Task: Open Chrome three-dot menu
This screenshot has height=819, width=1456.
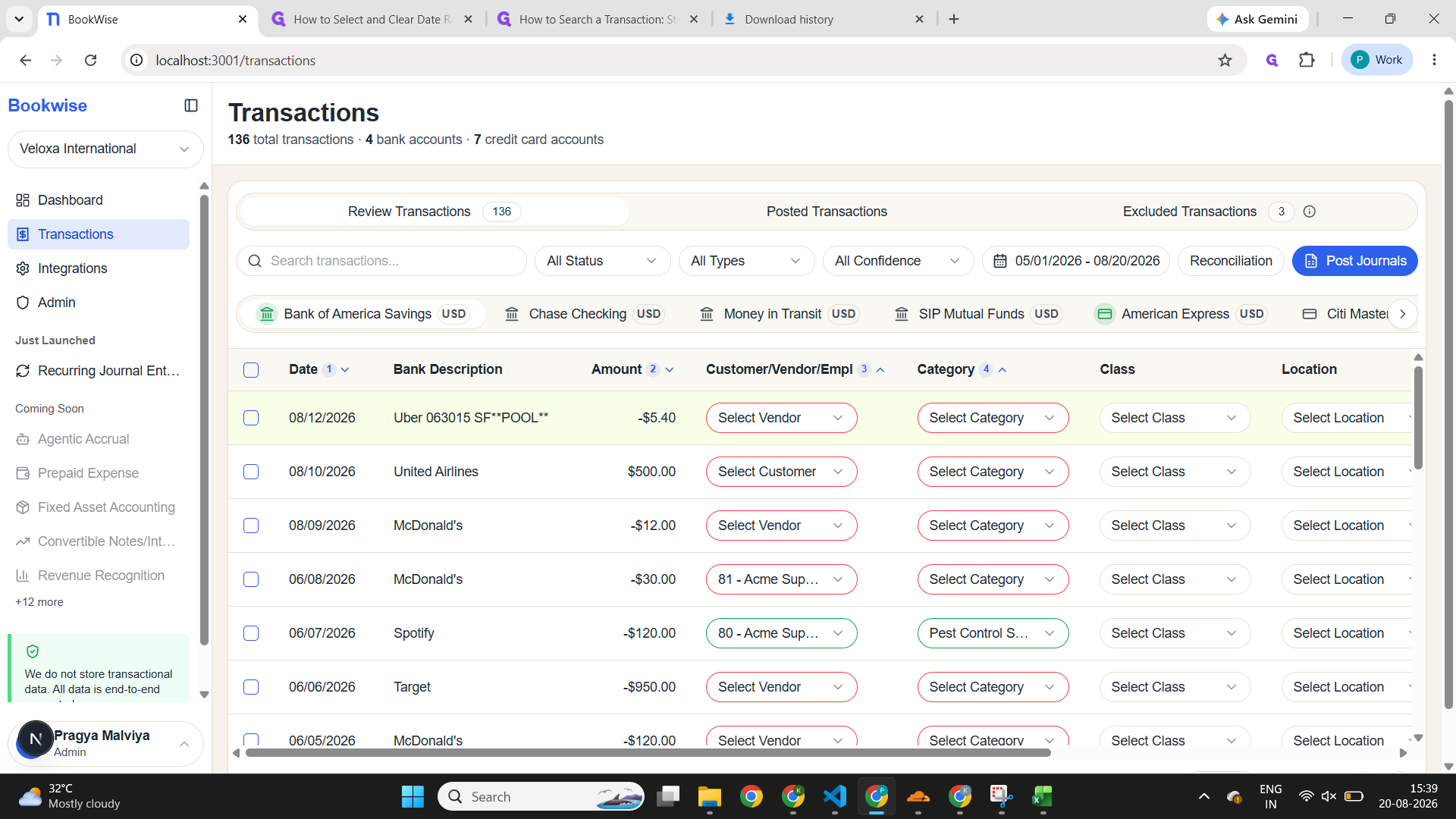Action: click(1434, 60)
